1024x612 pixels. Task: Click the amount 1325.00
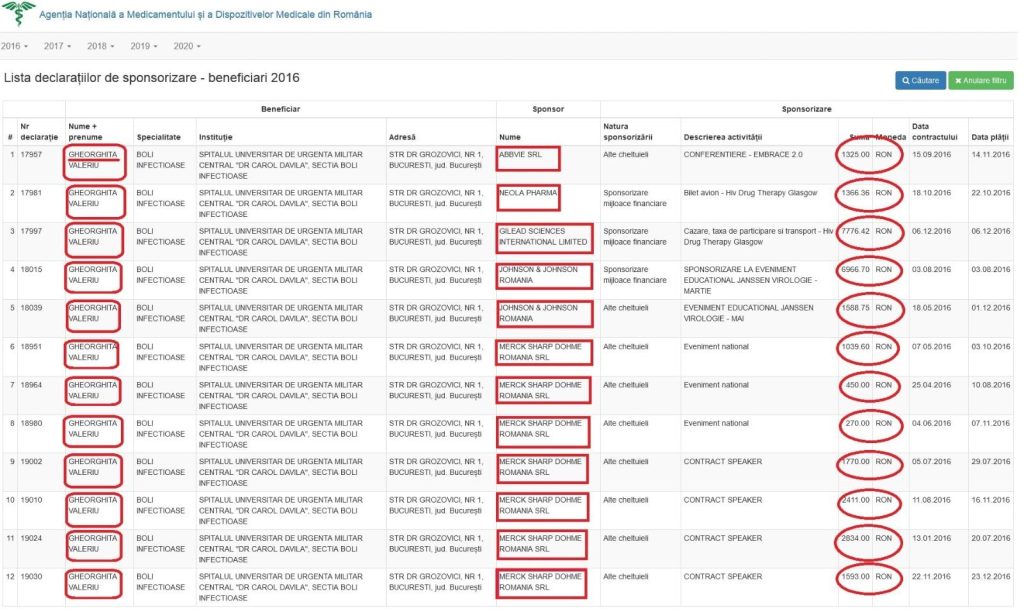click(x=856, y=155)
